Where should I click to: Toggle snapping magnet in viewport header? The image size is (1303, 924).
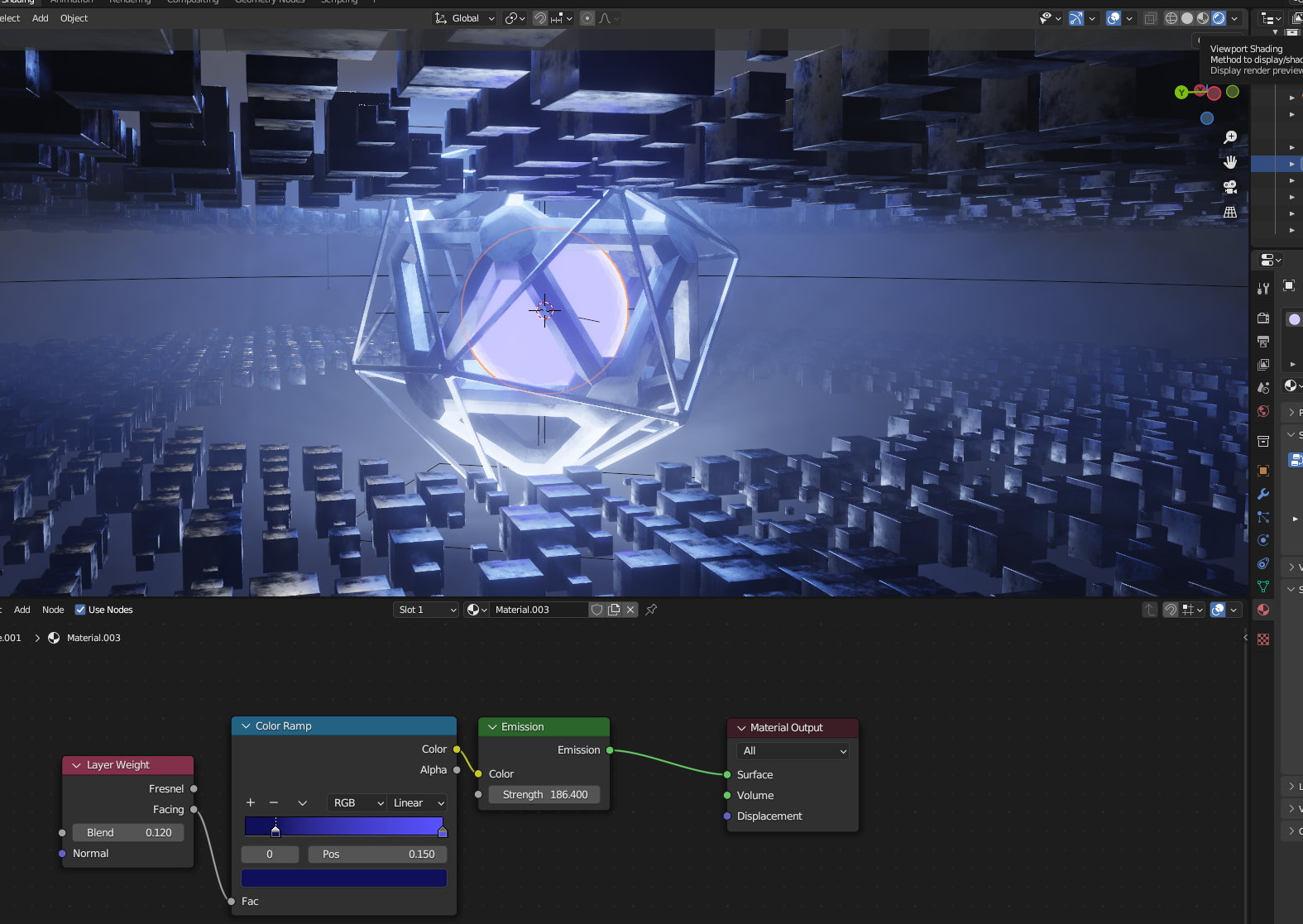pos(540,18)
